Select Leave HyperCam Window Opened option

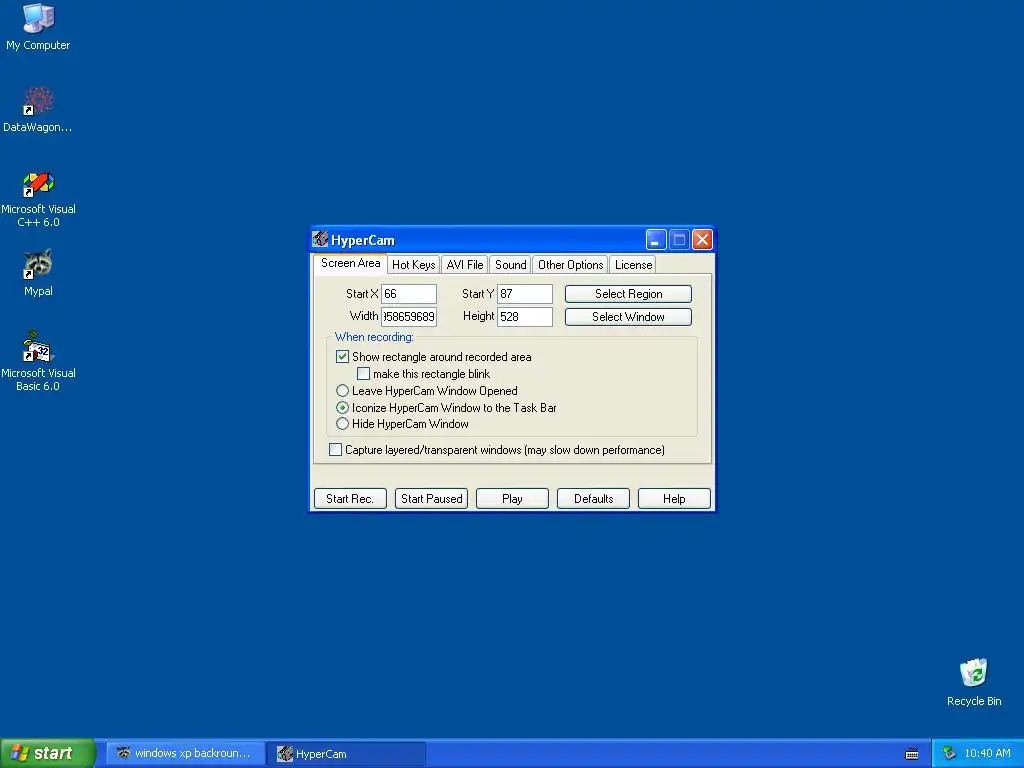tap(342, 391)
